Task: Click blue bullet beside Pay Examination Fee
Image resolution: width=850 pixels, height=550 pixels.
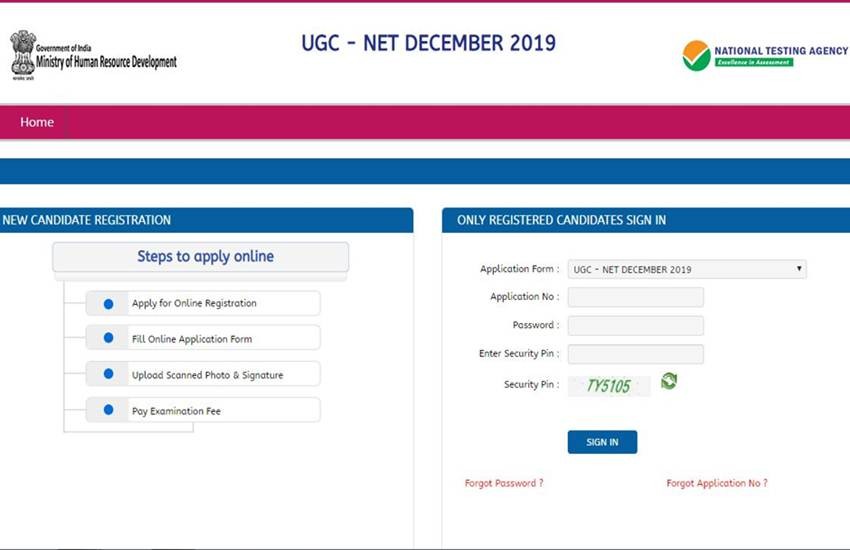Action: click(108, 410)
